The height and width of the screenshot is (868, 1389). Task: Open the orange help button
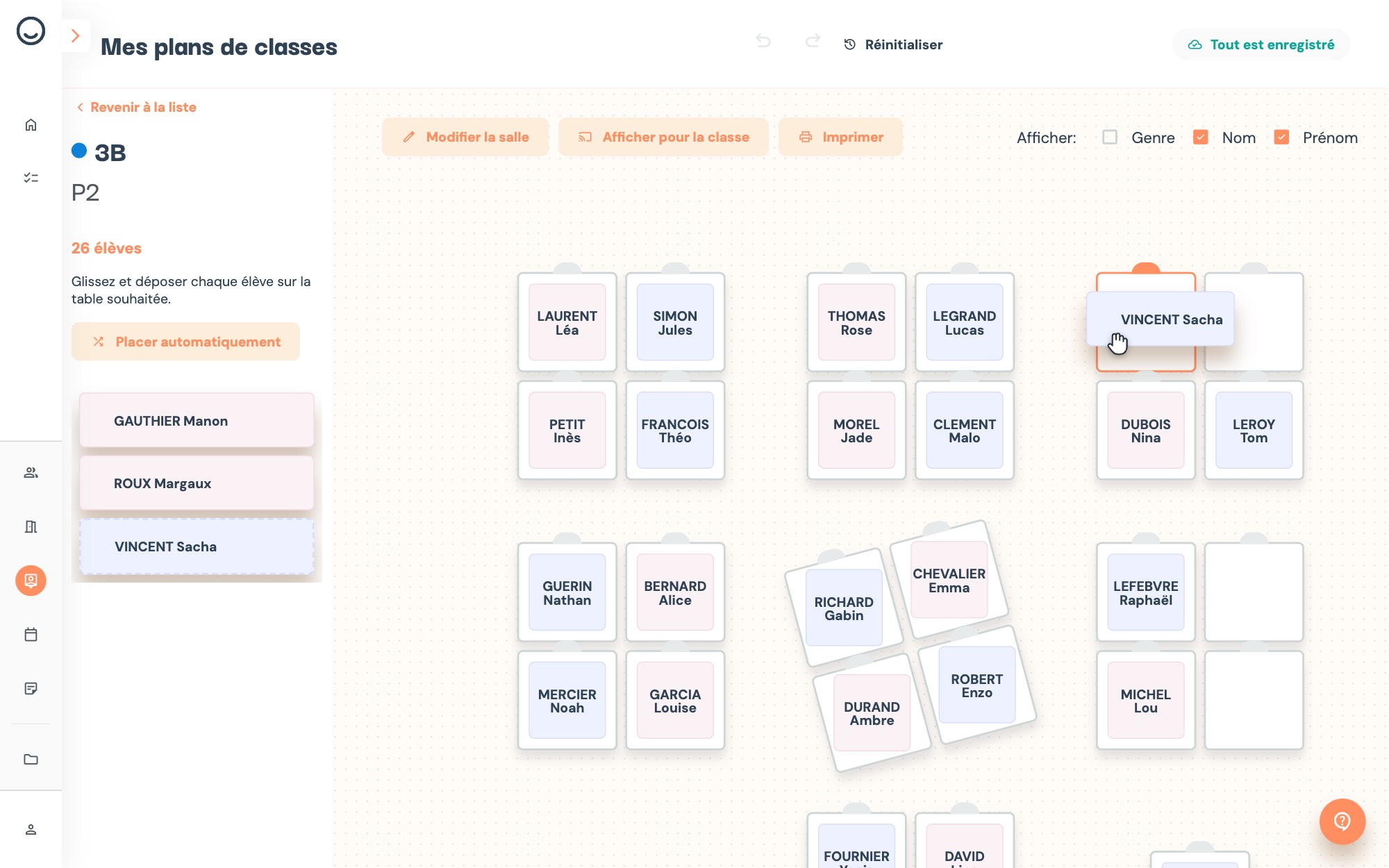click(x=1342, y=821)
